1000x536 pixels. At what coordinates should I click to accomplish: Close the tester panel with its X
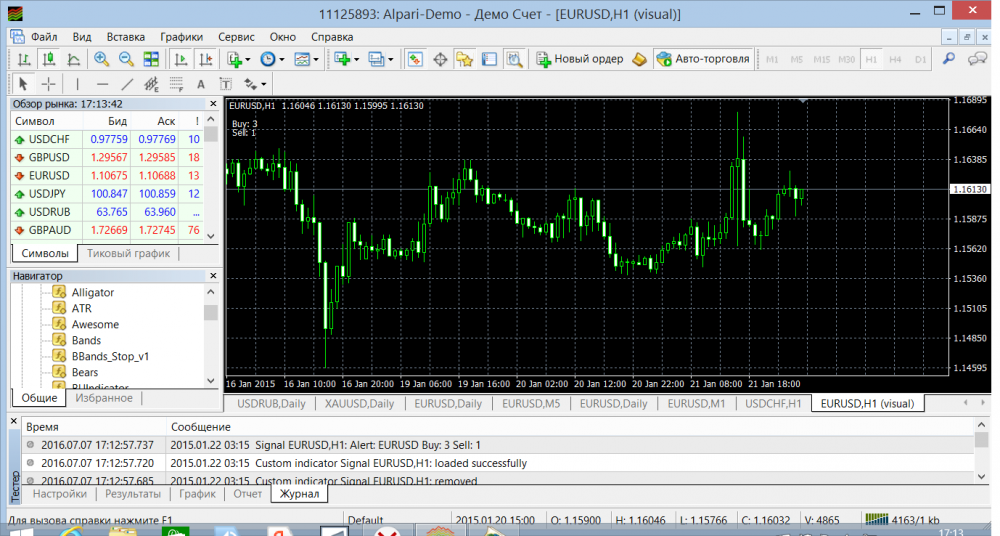[x=13, y=422]
